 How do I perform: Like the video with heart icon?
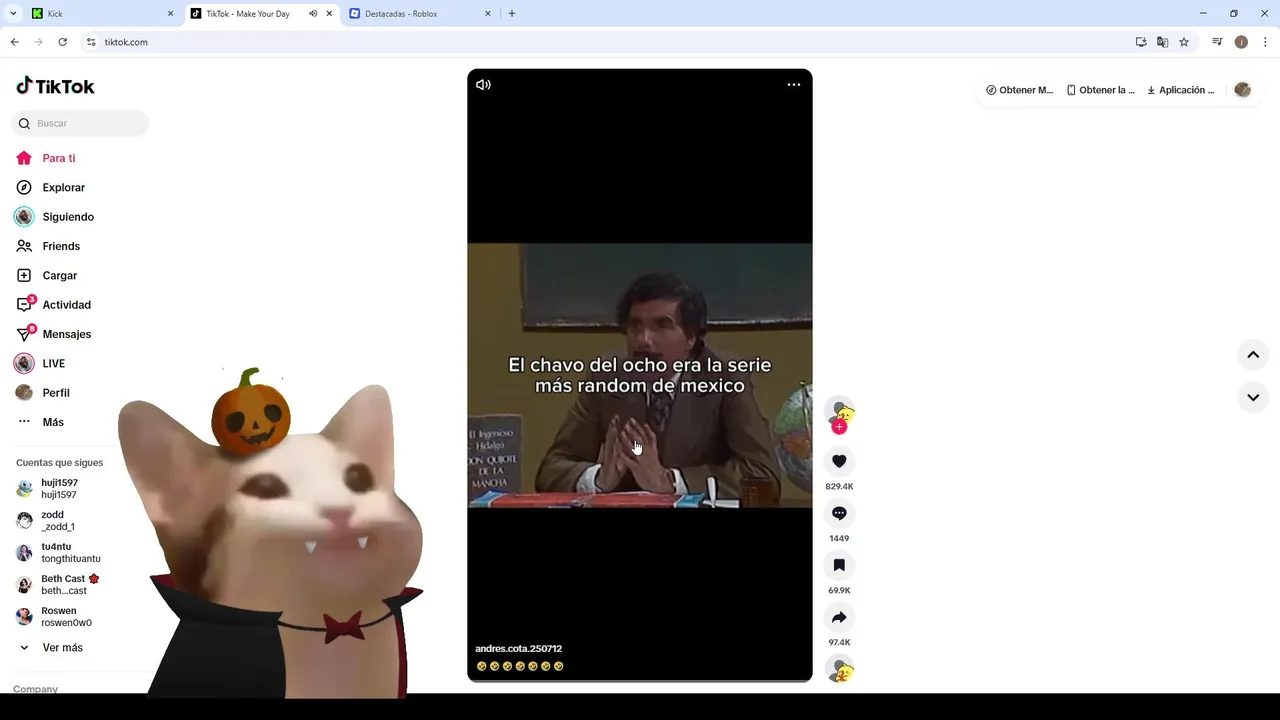[x=839, y=461]
